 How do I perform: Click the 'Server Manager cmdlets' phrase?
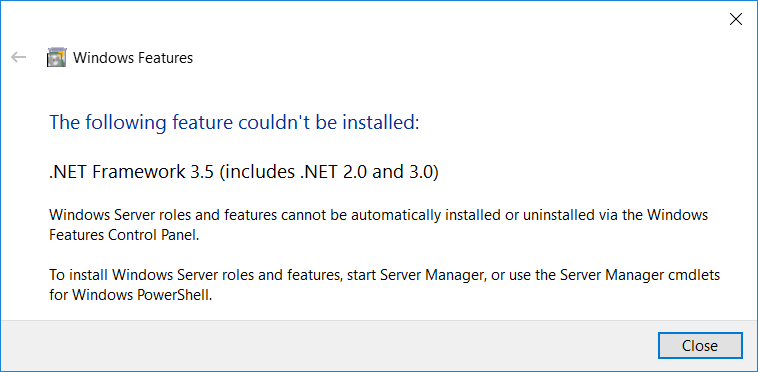pos(640,275)
